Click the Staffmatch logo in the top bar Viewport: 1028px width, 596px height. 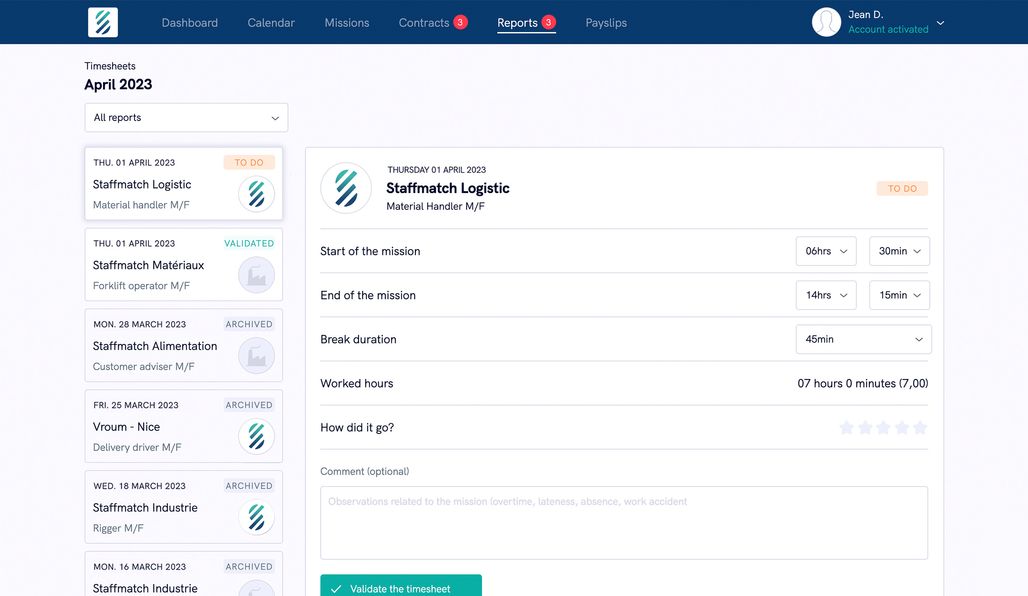coord(103,21)
